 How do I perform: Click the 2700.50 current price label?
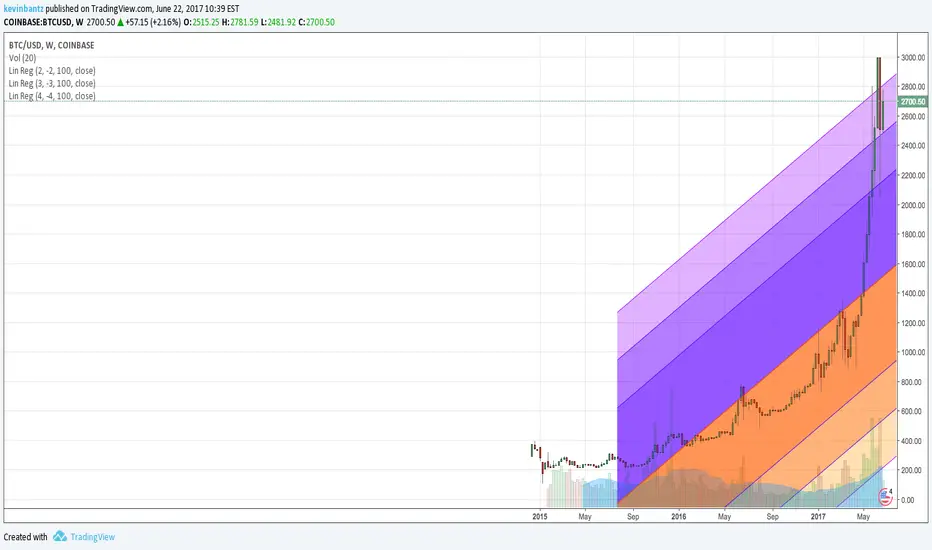coord(913,102)
